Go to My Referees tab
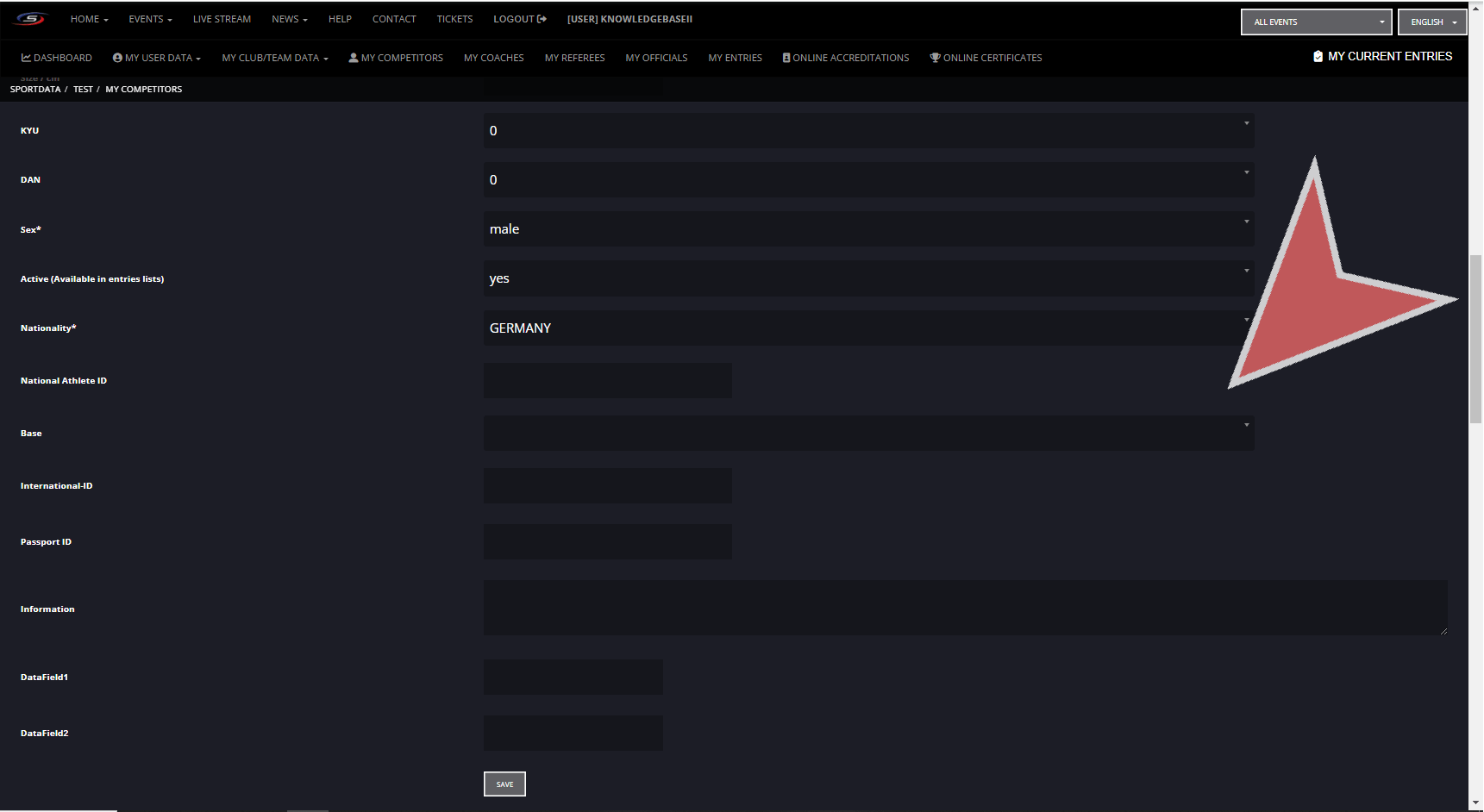Viewport: 1484px width, 812px height. pyautogui.click(x=574, y=58)
